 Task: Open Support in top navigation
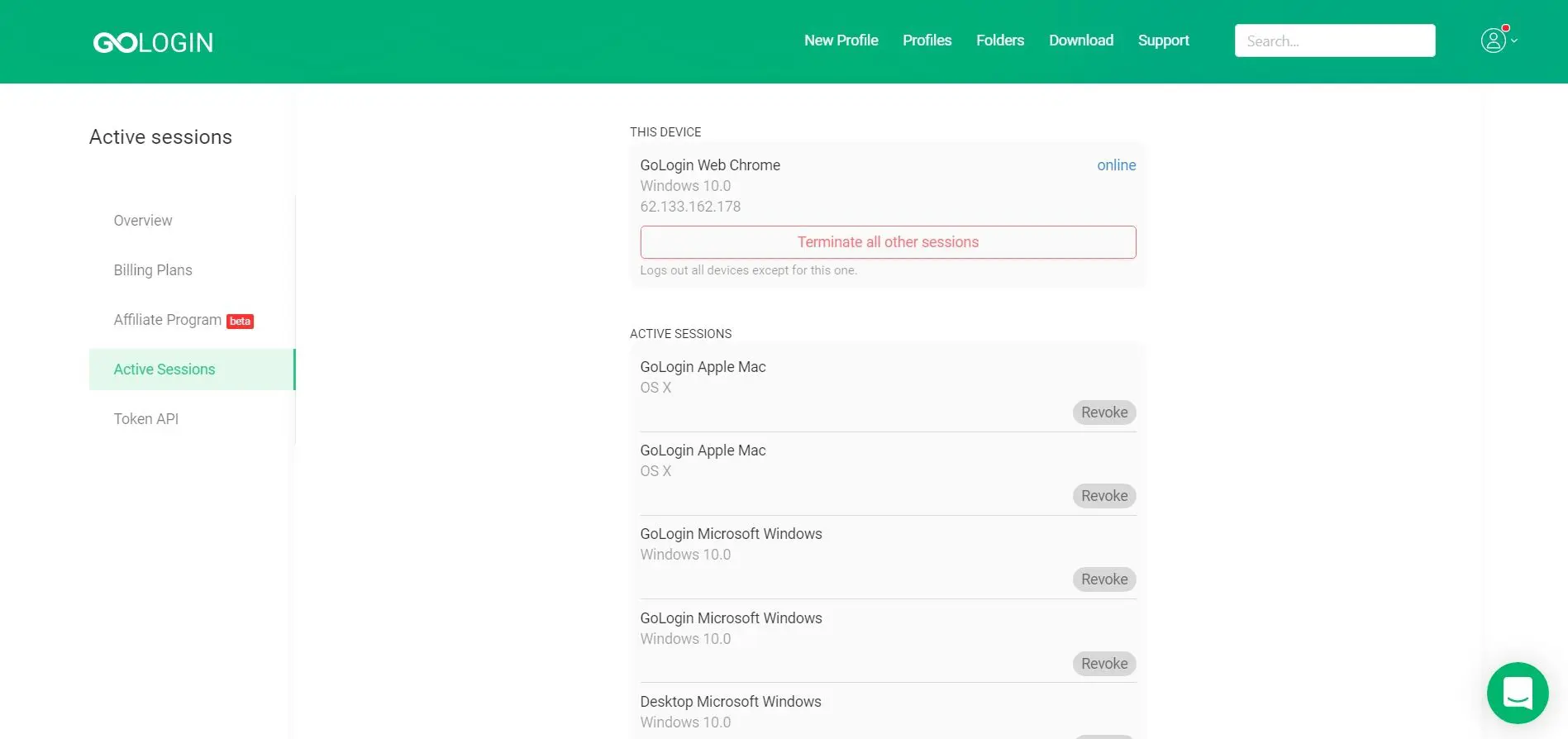pos(1163,41)
